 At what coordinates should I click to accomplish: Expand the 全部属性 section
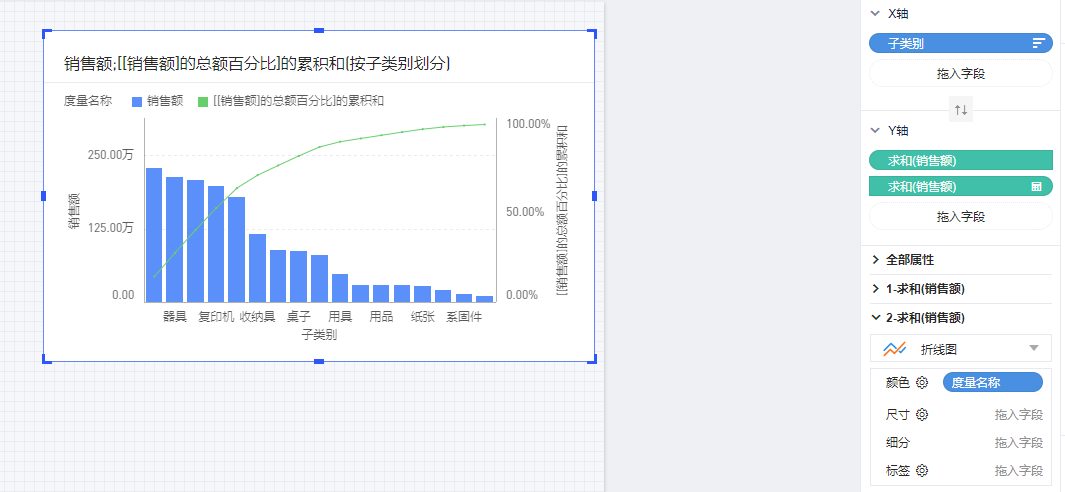coord(876,260)
